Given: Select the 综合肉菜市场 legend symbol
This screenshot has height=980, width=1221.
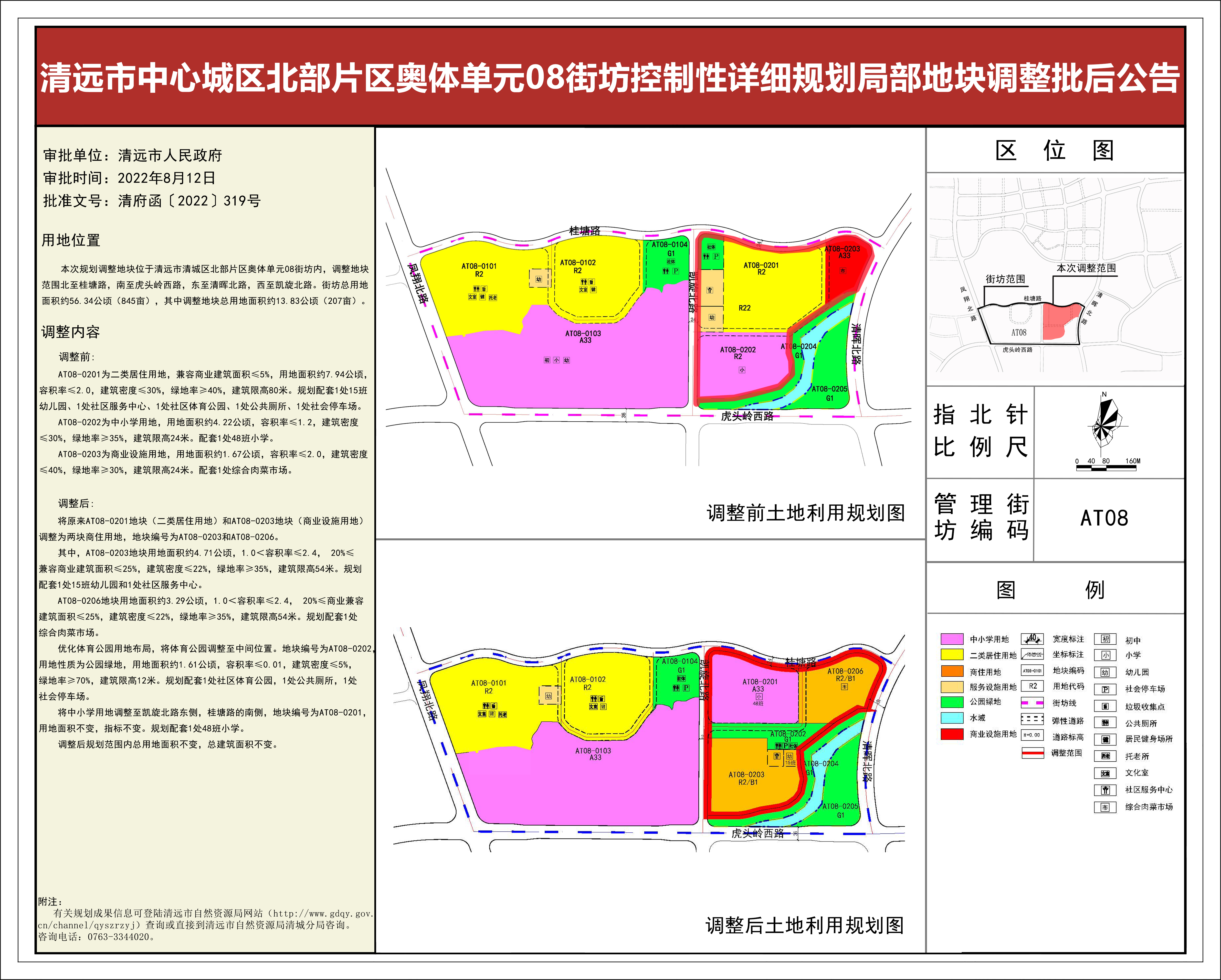Looking at the screenshot, I should click(1105, 807).
